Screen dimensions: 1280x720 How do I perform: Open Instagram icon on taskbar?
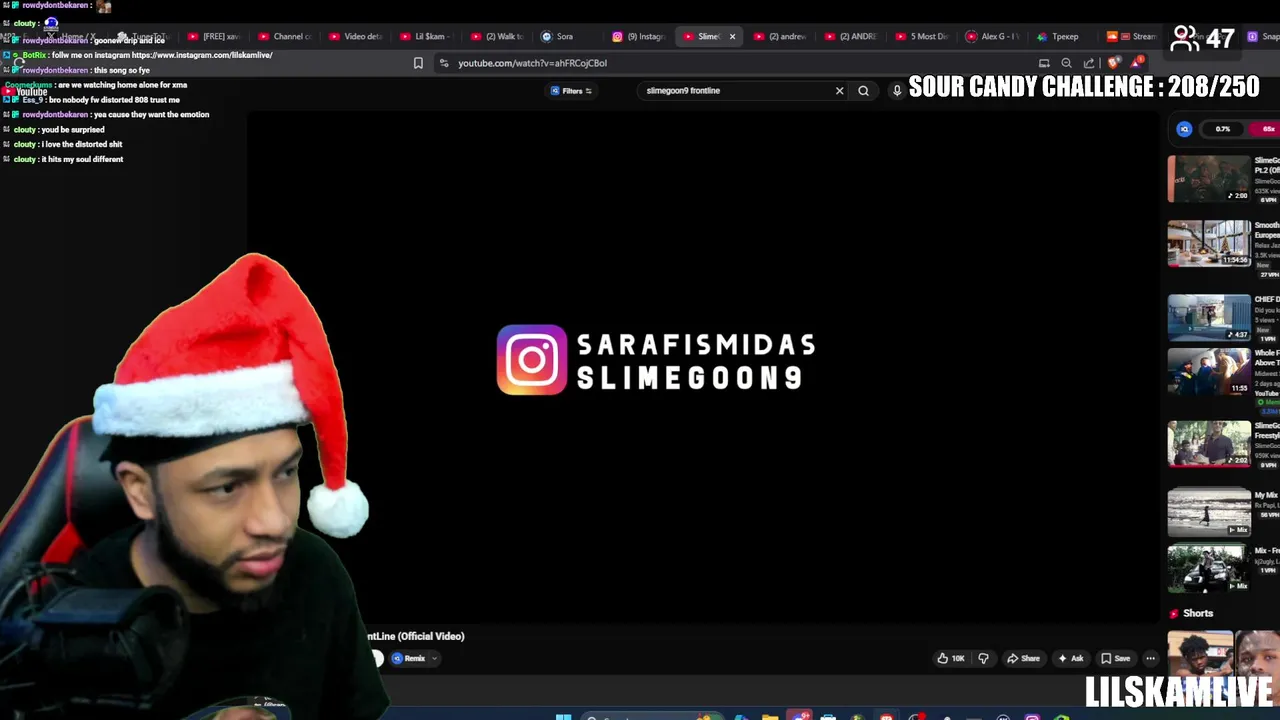(x=1033, y=716)
